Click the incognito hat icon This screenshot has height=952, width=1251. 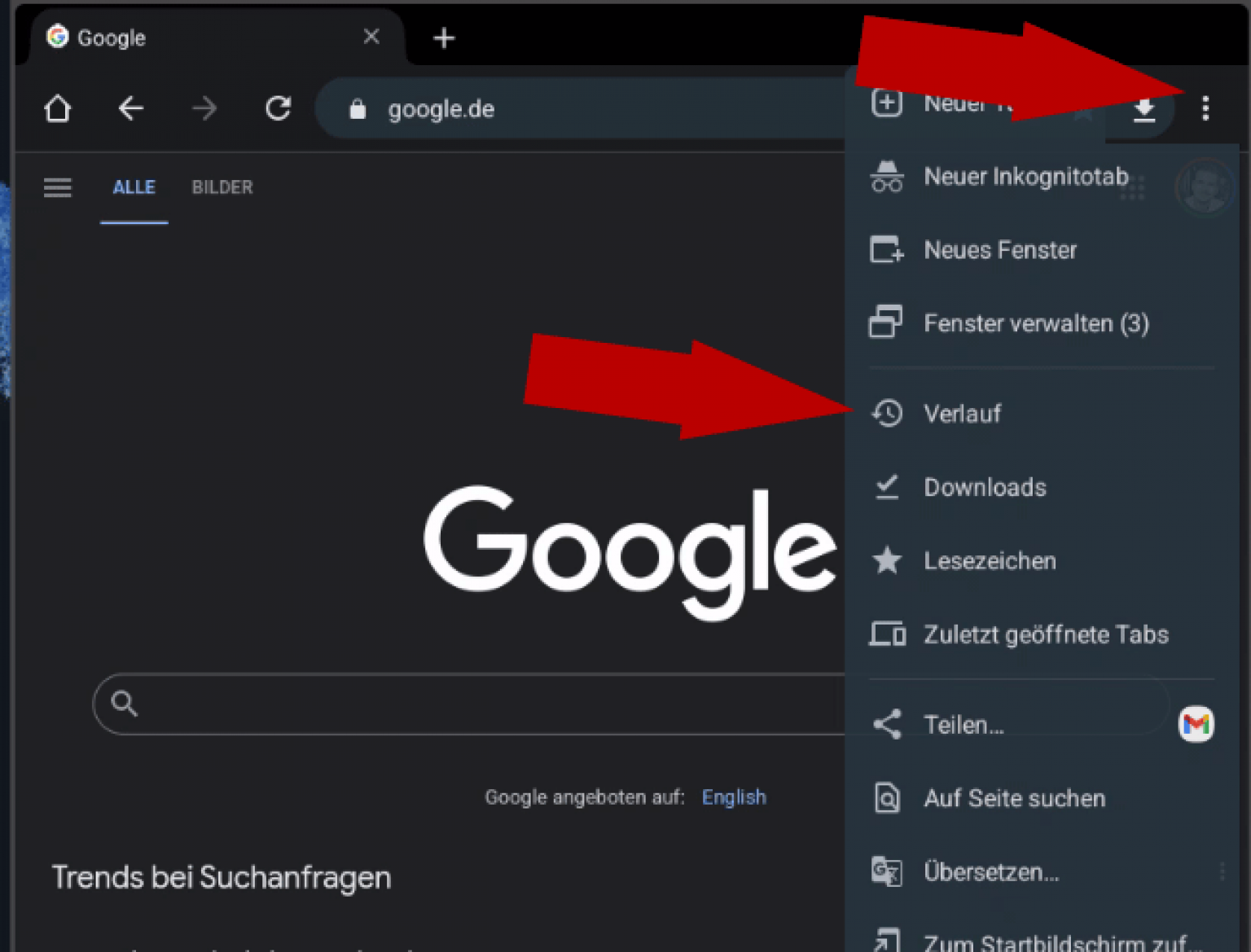click(x=887, y=176)
